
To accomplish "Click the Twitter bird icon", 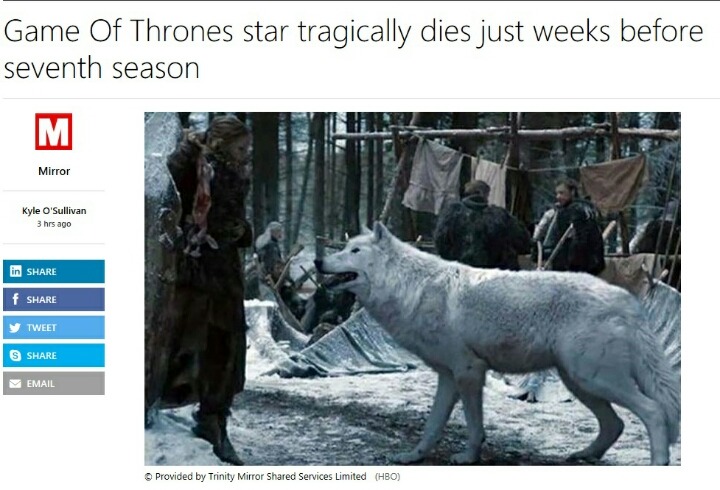I will [15, 327].
